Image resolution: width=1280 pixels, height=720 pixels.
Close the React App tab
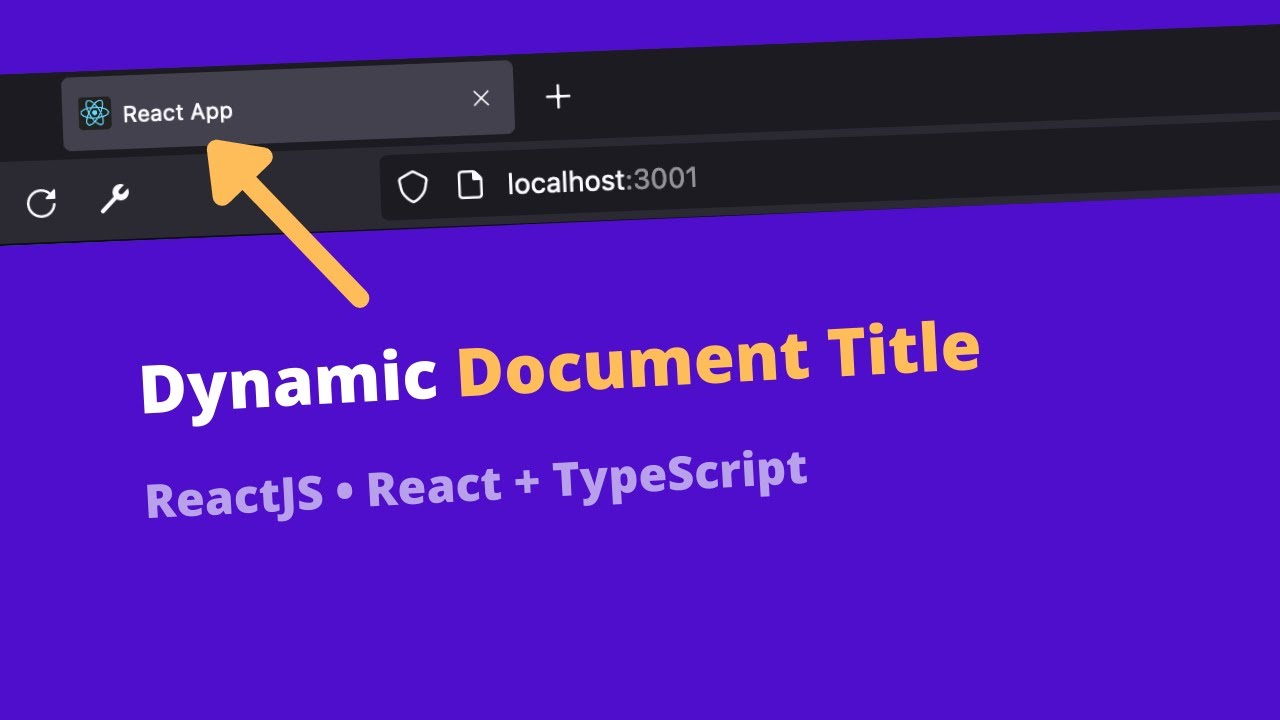pos(481,98)
